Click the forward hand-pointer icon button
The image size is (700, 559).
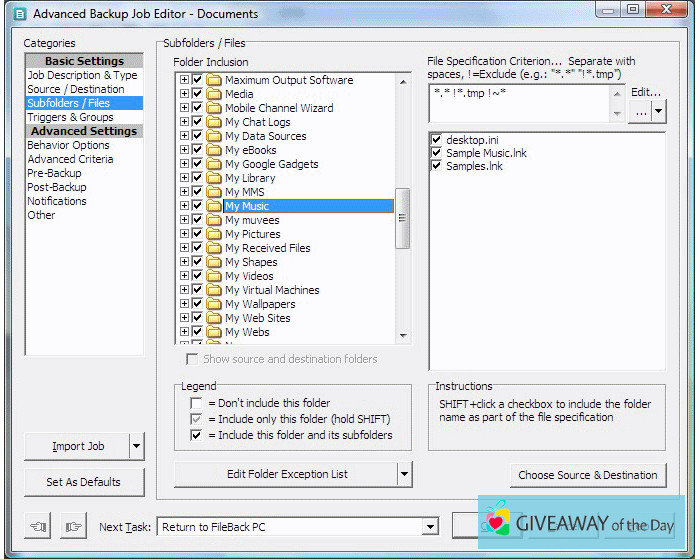[x=73, y=526]
